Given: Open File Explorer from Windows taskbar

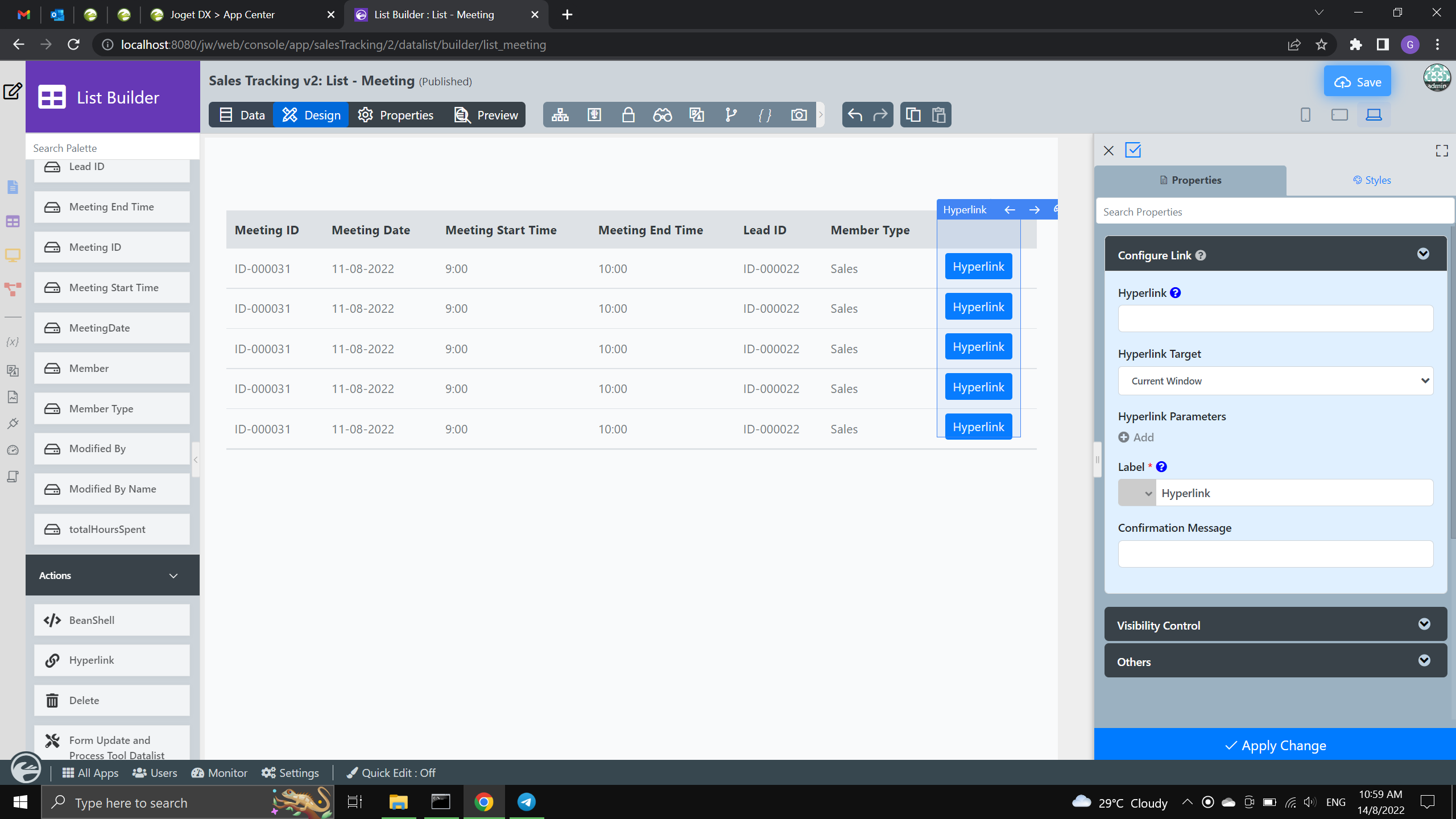Looking at the screenshot, I should (x=398, y=802).
